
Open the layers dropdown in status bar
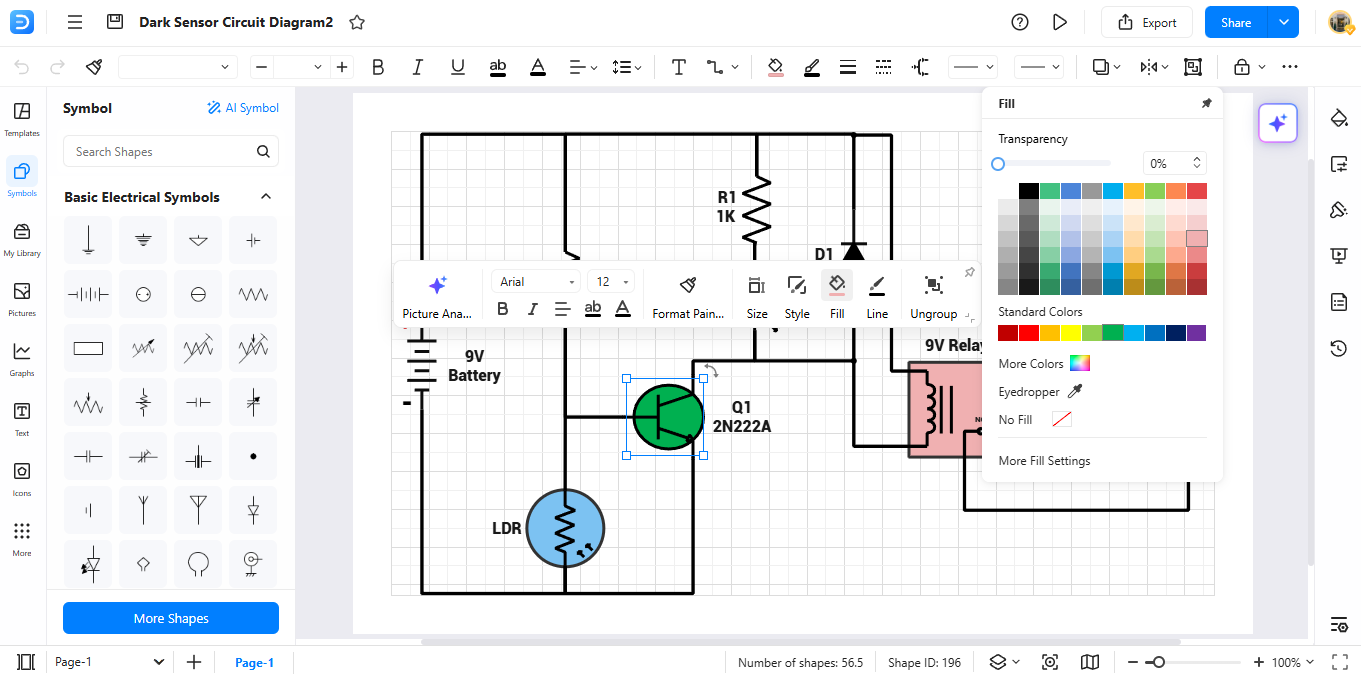[1004, 662]
